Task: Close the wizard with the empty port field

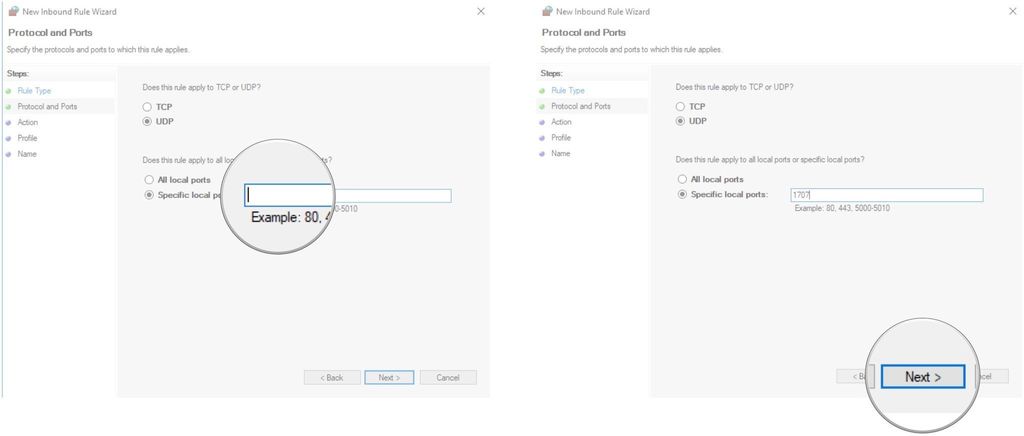Action: [480, 11]
